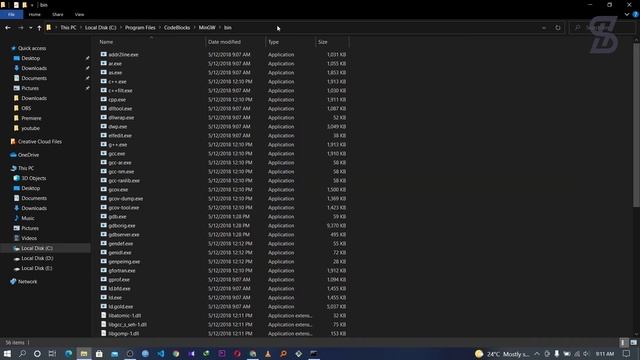Select the libatomic-1.dll file
This screenshot has height=360, width=640.
(x=124, y=316)
